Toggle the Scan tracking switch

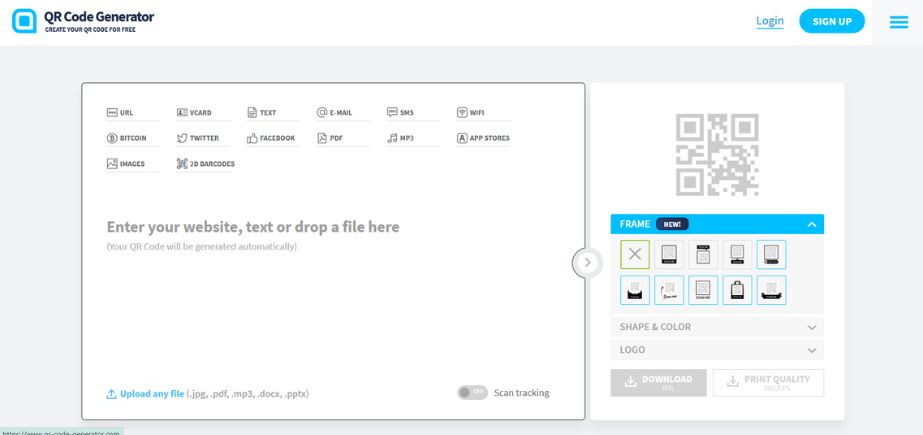(472, 393)
